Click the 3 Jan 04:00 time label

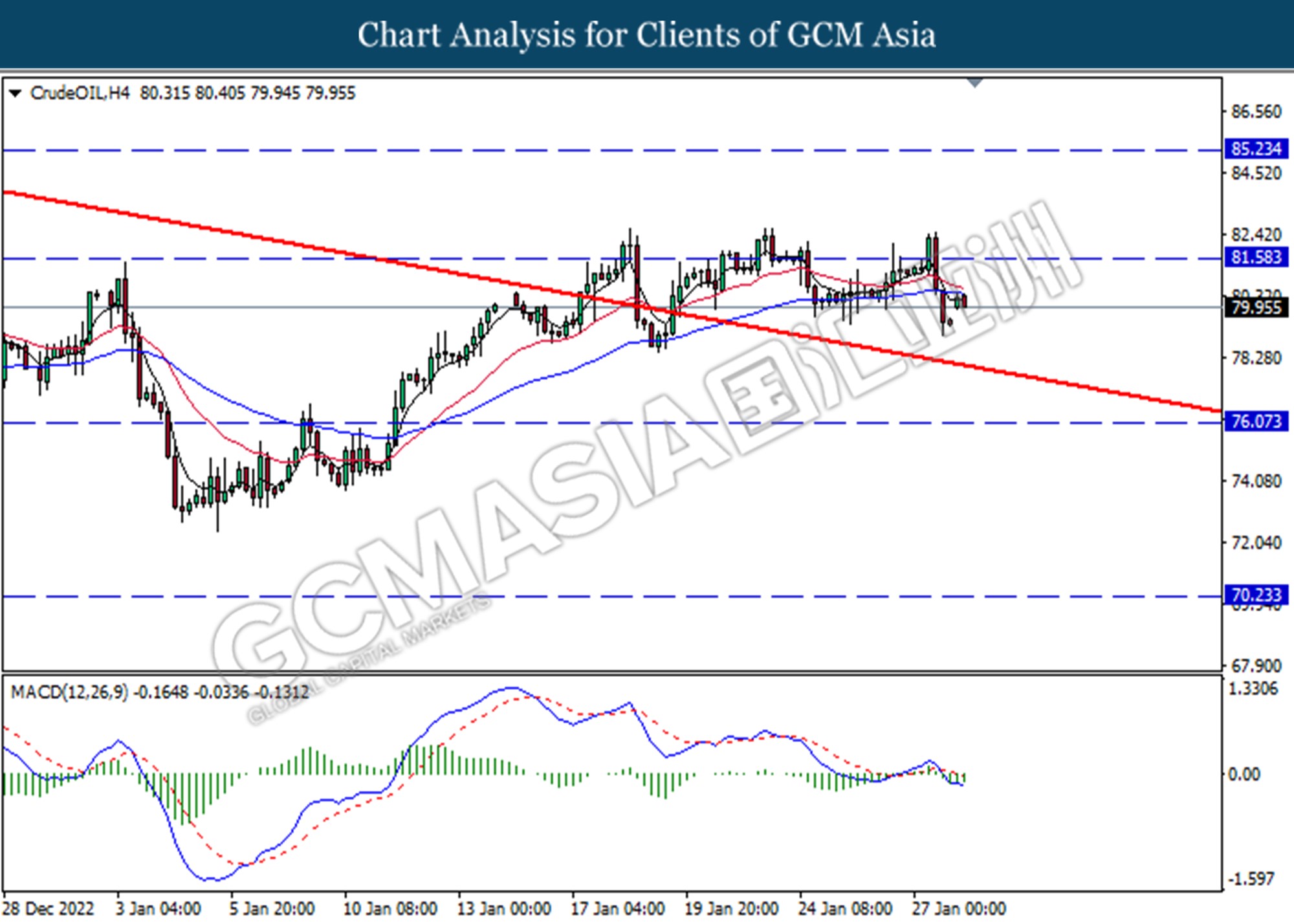point(159,909)
